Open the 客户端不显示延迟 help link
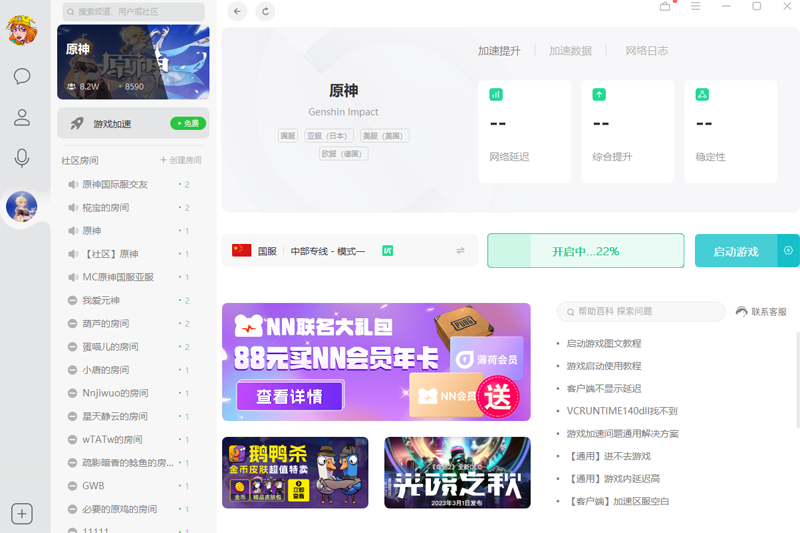The height and width of the screenshot is (533, 800). pos(604,388)
